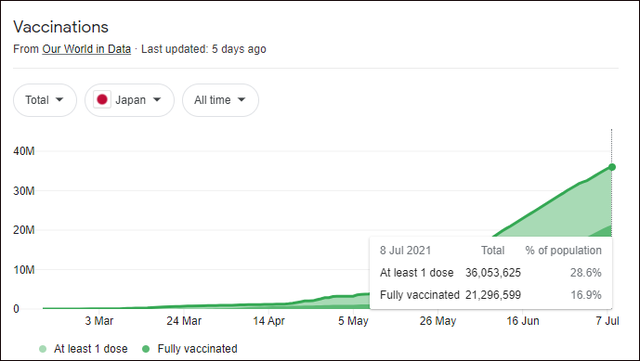Click the Fully vaccinated legend label
The width and height of the screenshot is (640, 361).
[x=198, y=349]
